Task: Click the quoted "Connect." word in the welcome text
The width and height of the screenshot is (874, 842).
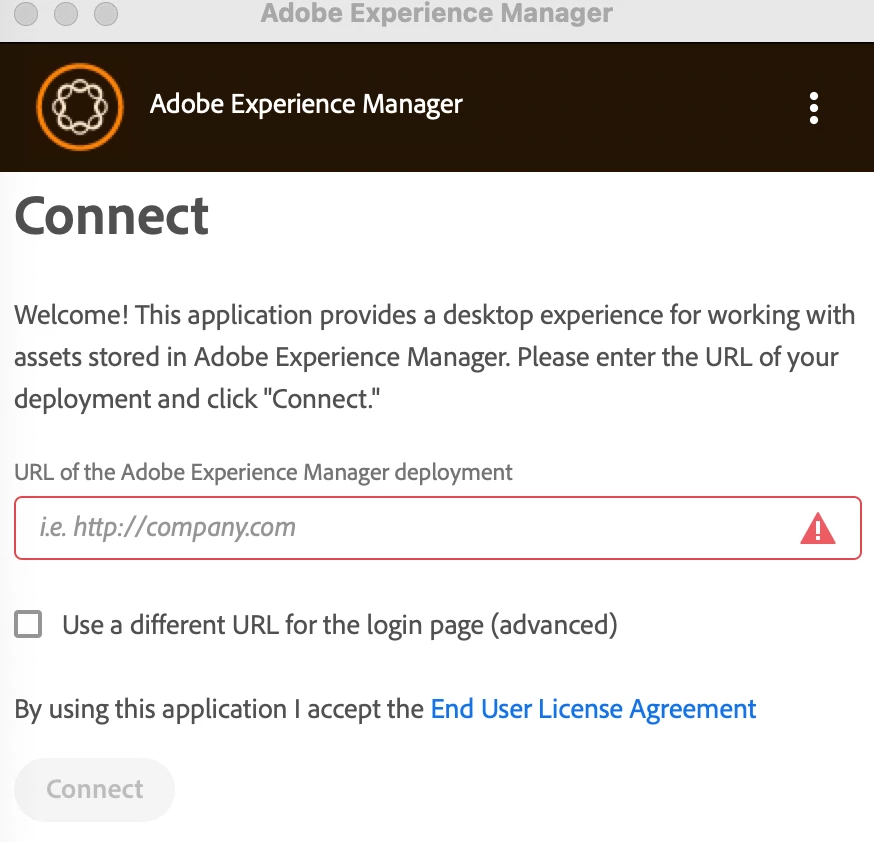Action: [327, 398]
